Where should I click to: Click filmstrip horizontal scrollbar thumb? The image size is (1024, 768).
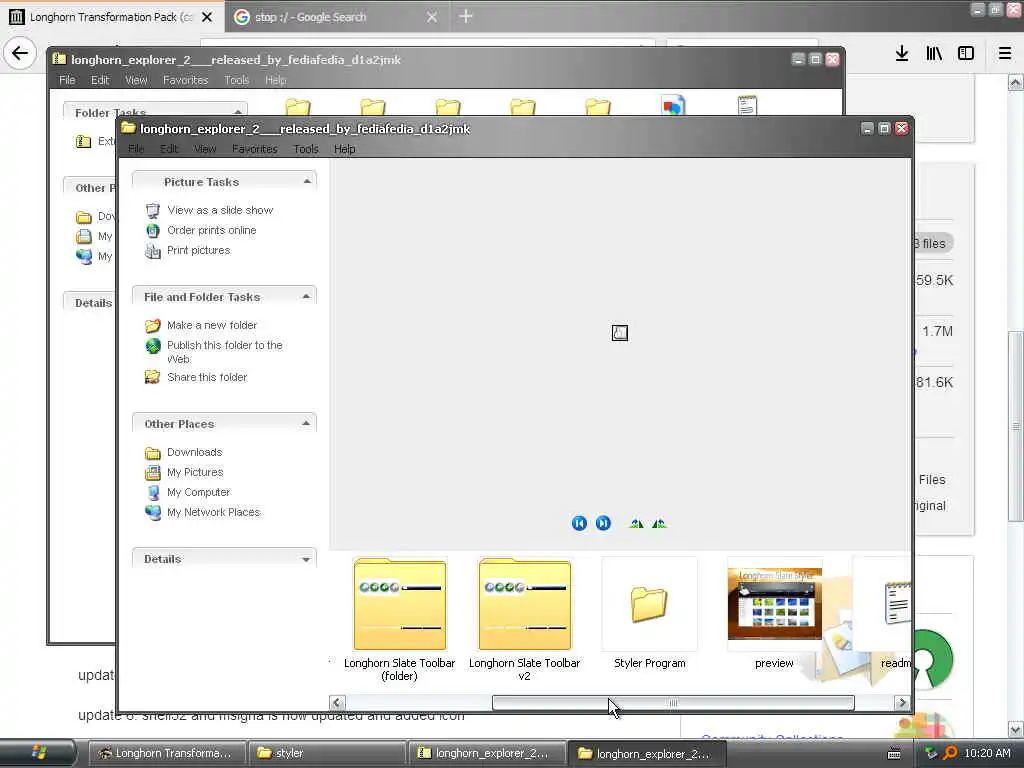673,703
